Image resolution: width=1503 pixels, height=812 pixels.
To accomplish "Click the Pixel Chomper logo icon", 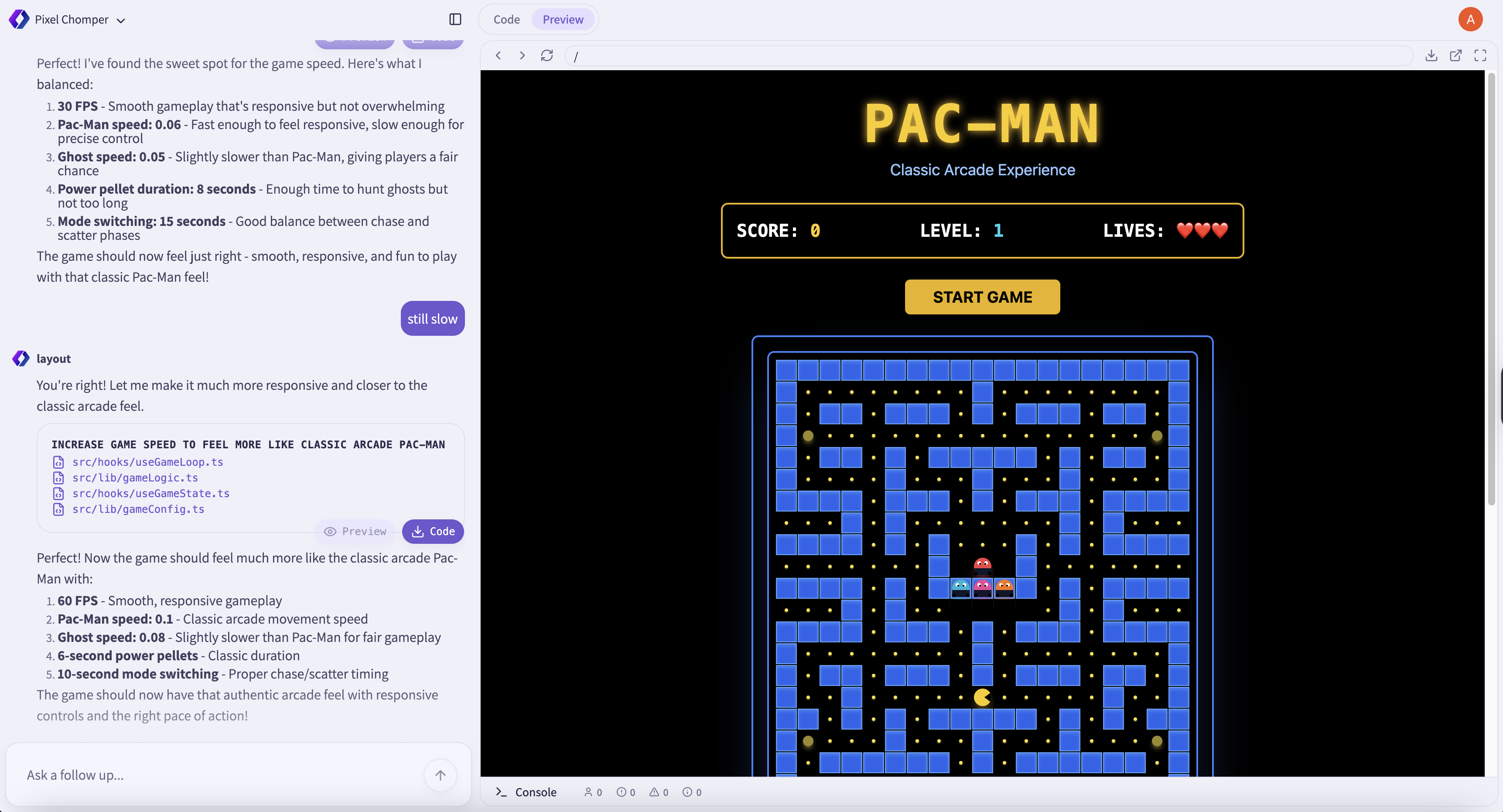I will point(19,19).
